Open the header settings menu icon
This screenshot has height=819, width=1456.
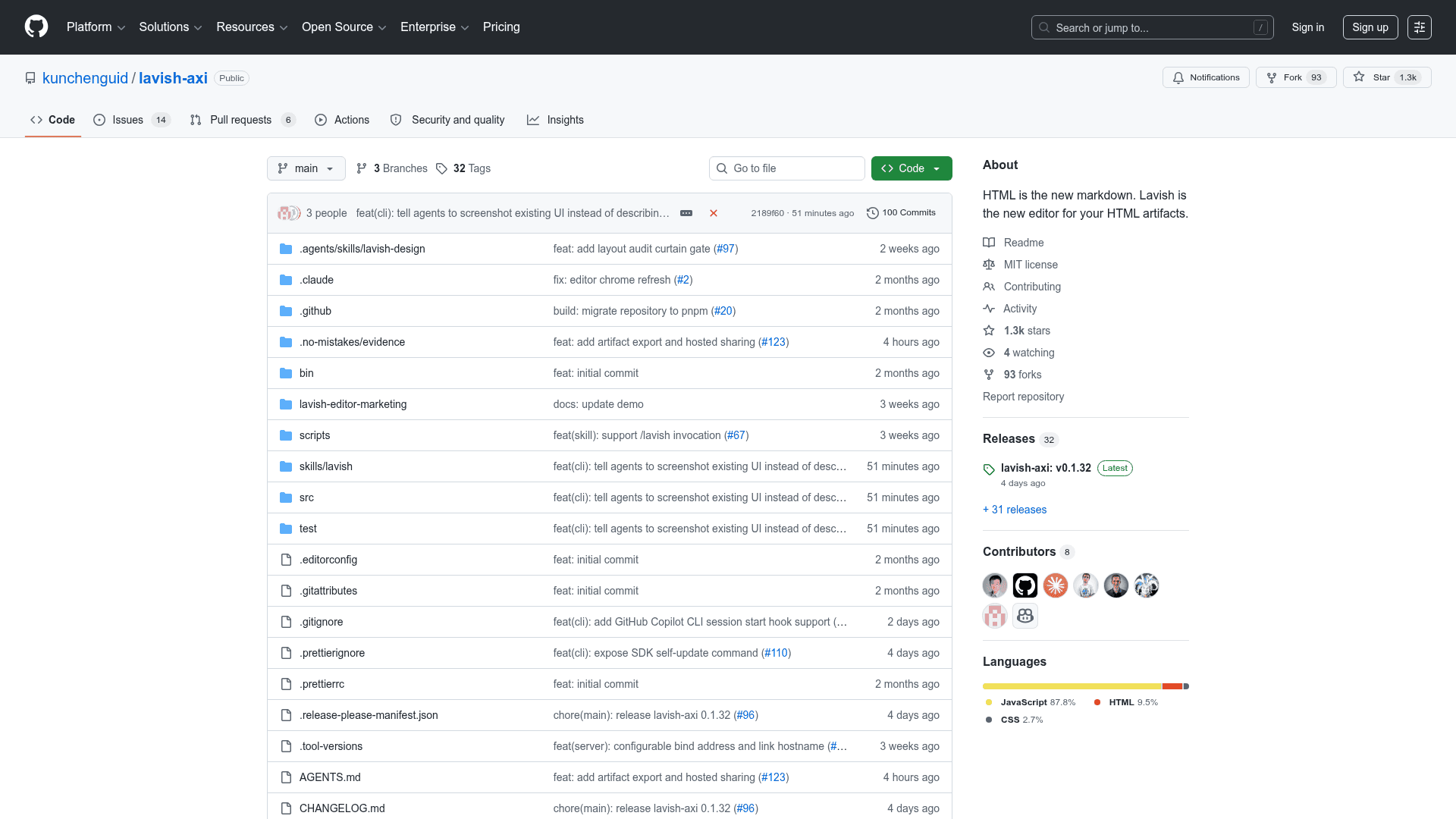coord(1420,27)
